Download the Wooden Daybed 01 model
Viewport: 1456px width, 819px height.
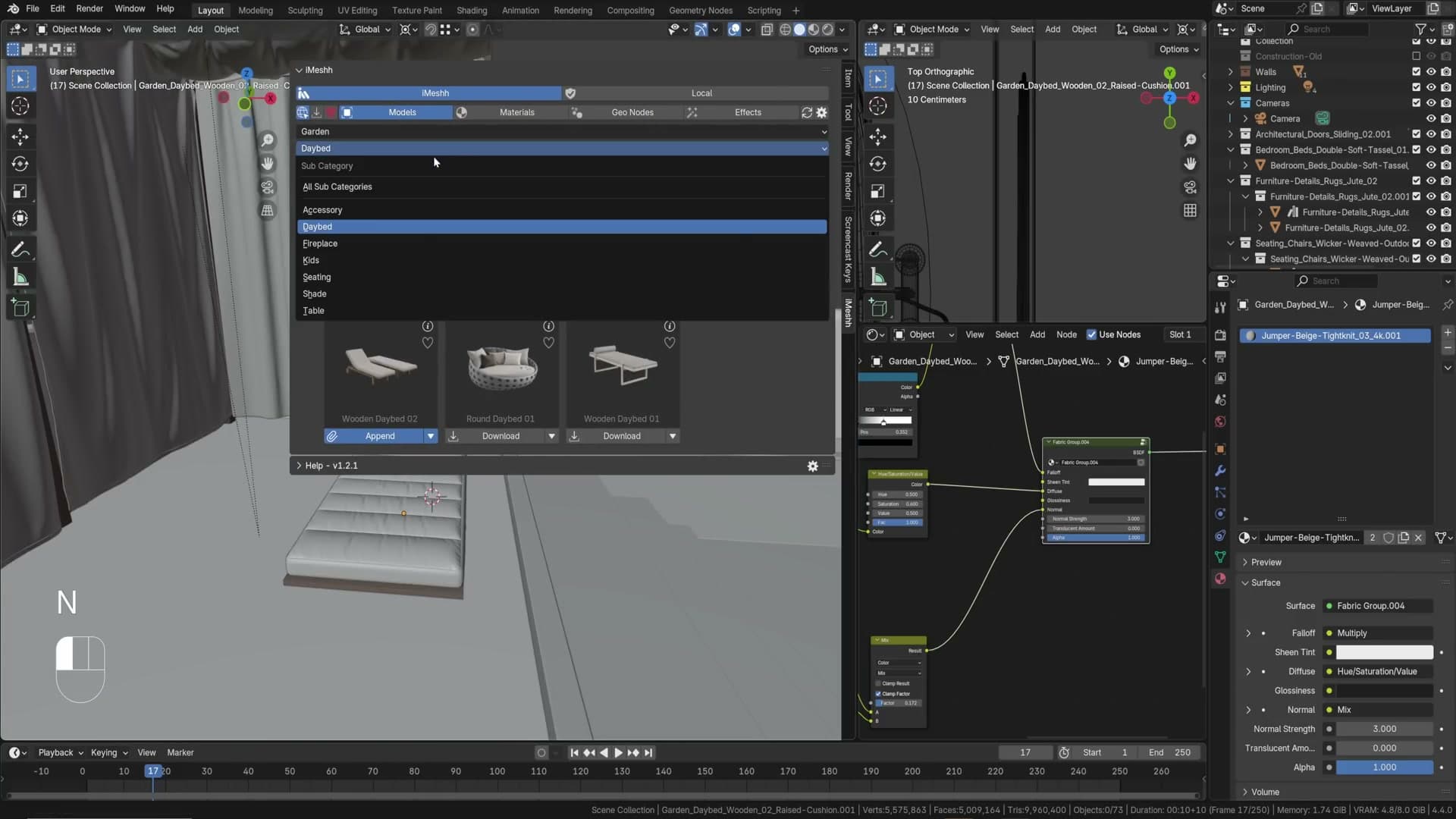(616, 436)
